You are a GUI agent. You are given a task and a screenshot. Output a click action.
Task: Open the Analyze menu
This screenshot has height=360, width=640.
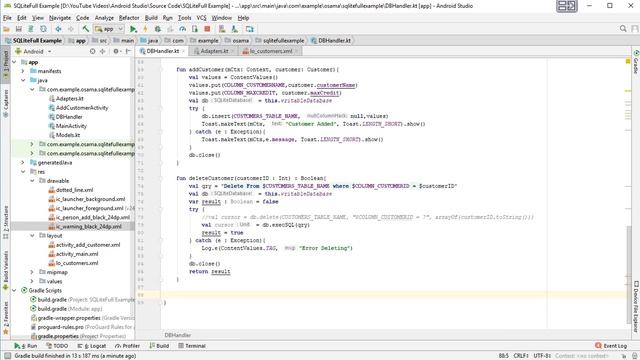[x=104, y=18]
